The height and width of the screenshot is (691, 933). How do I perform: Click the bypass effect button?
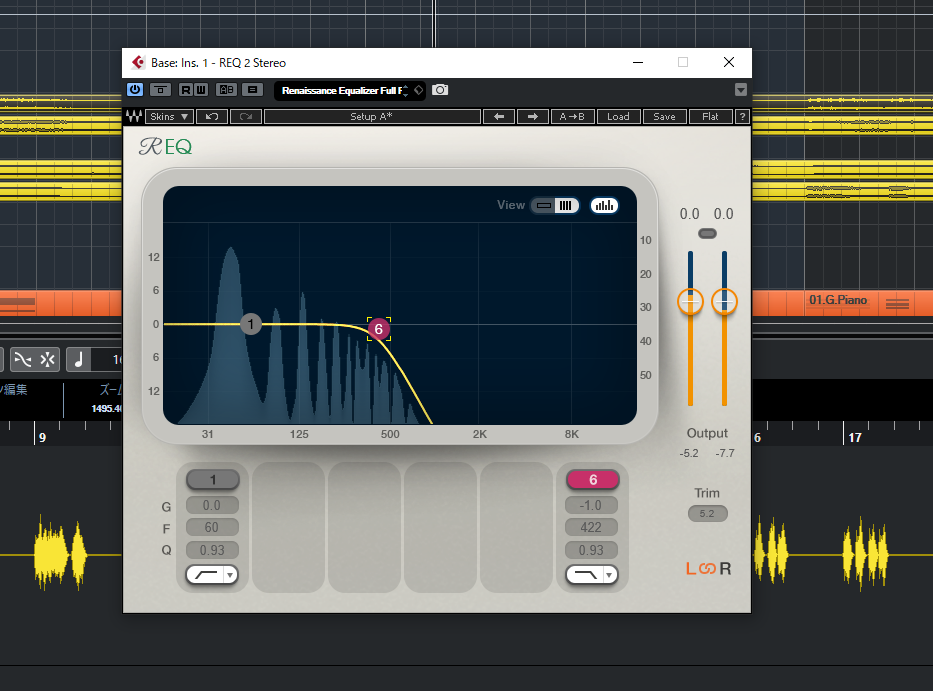pos(160,90)
